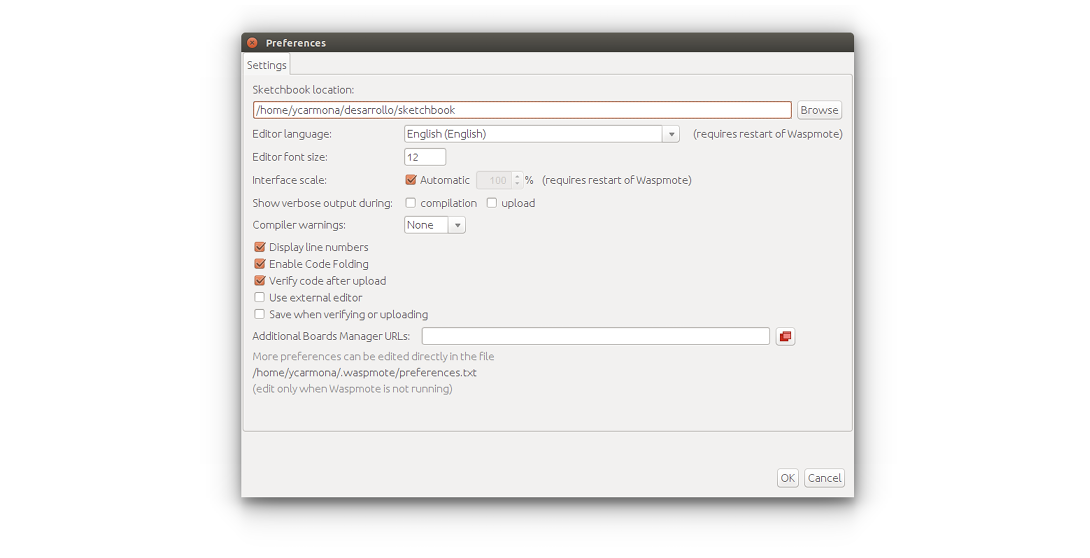The height and width of the screenshot is (558, 1090).
Task: Uncheck Verify code after upload
Action: (260, 281)
